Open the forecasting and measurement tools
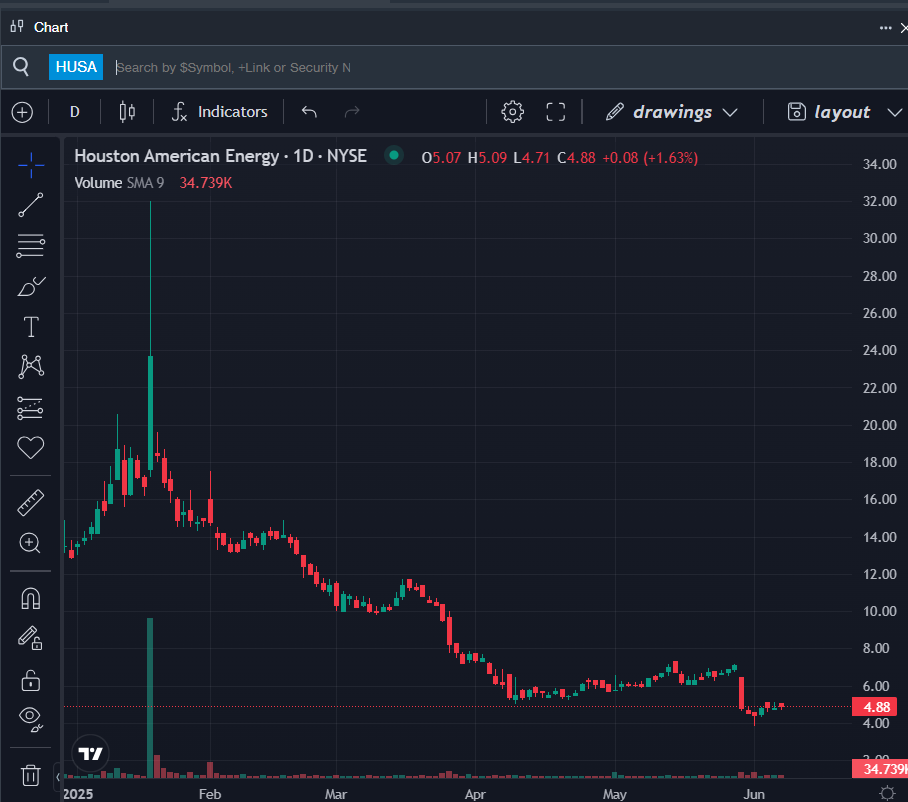 coord(31,408)
